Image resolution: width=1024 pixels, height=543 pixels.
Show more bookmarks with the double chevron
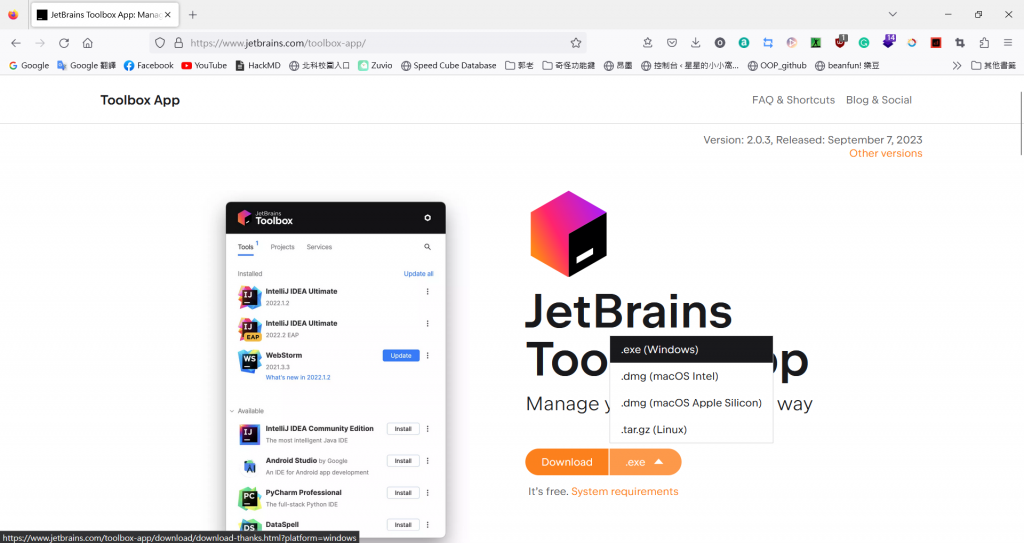click(957, 65)
